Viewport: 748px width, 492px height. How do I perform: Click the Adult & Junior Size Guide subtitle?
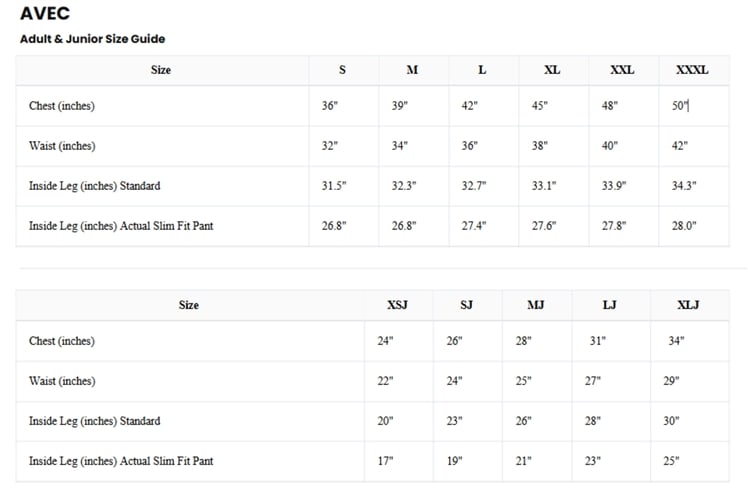coord(93,39)
